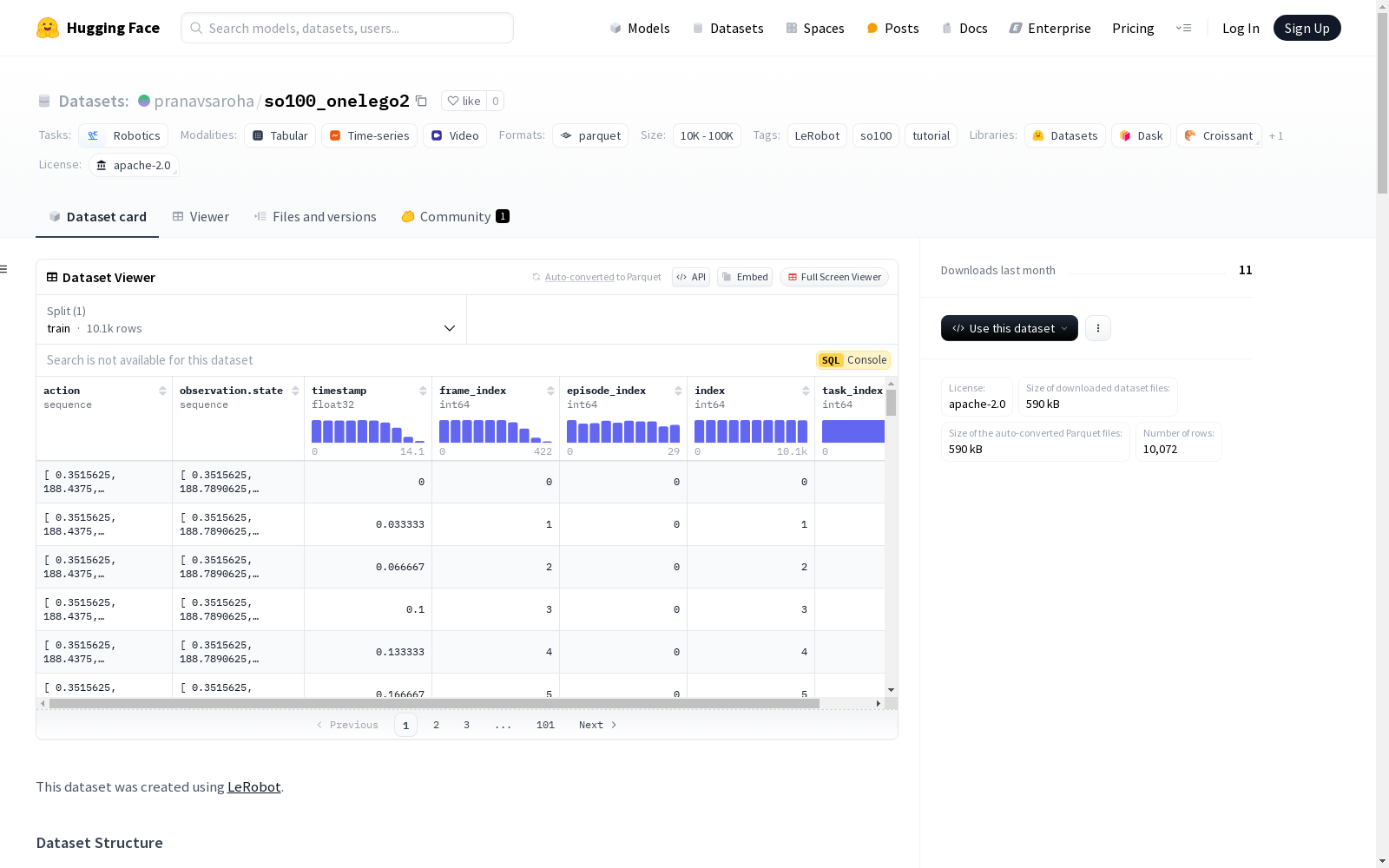Sort the frame_index column

tap(550, 391)
